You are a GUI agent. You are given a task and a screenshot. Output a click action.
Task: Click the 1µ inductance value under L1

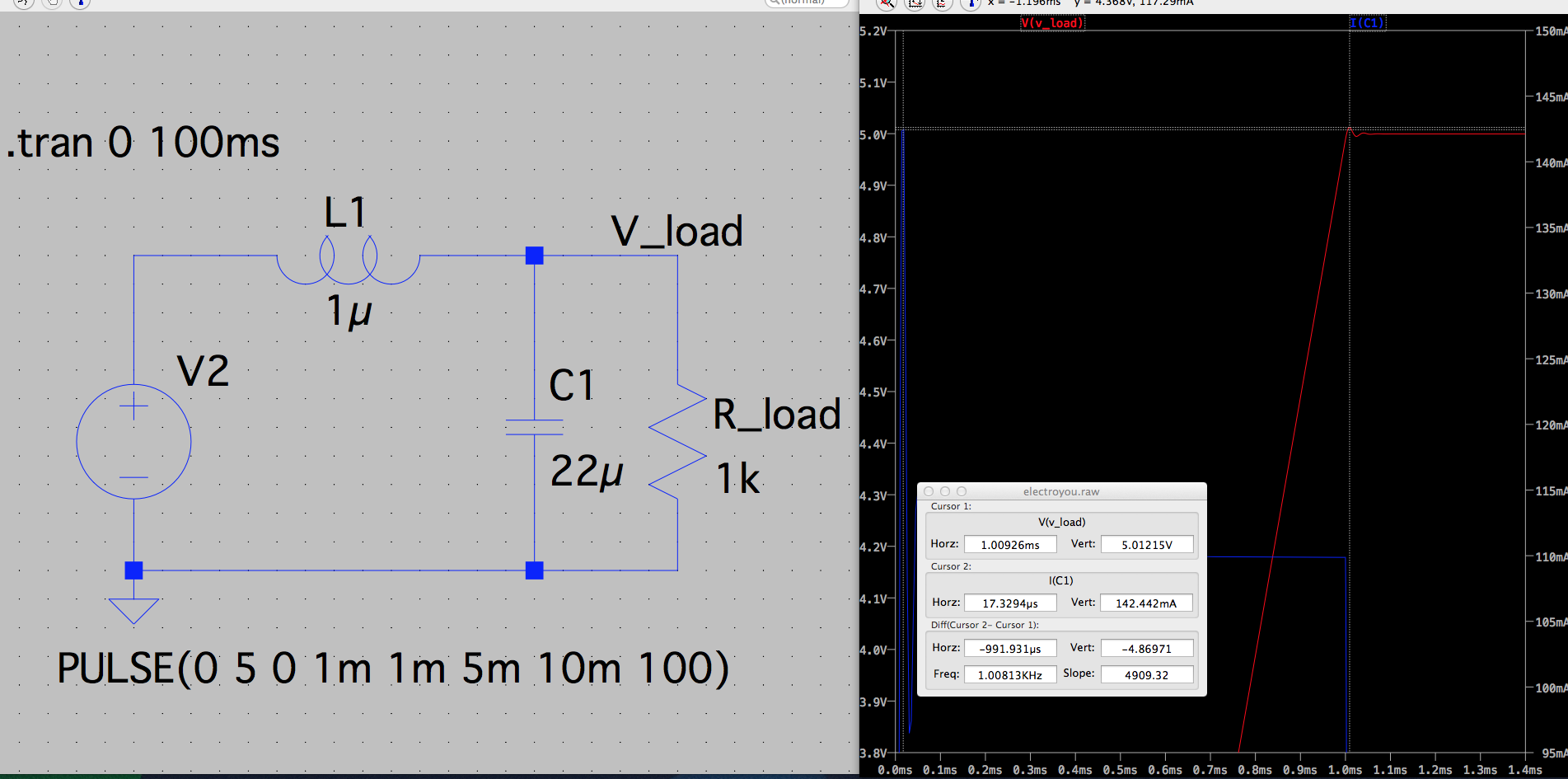pyautogui.click(x=349, y=312)
